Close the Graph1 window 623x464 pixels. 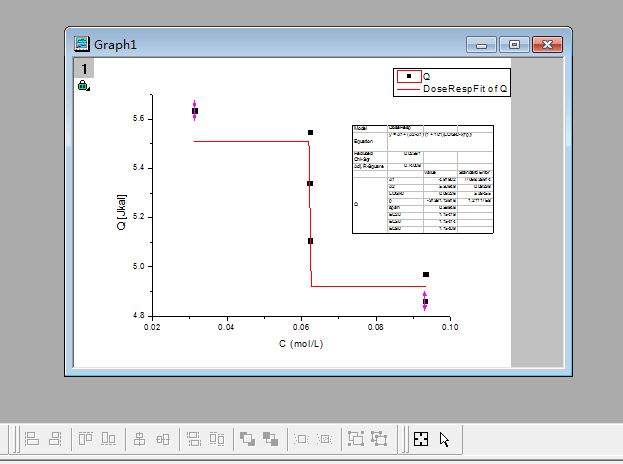[547, 44]
